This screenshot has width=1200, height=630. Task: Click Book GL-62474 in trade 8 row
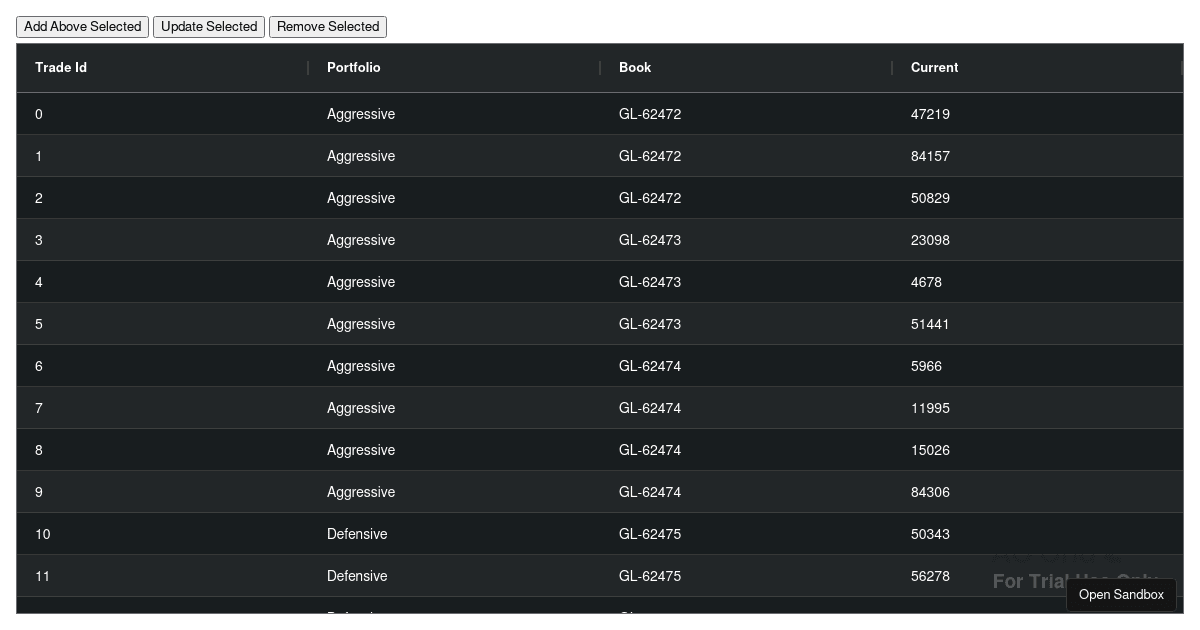(x=650, y=450)
